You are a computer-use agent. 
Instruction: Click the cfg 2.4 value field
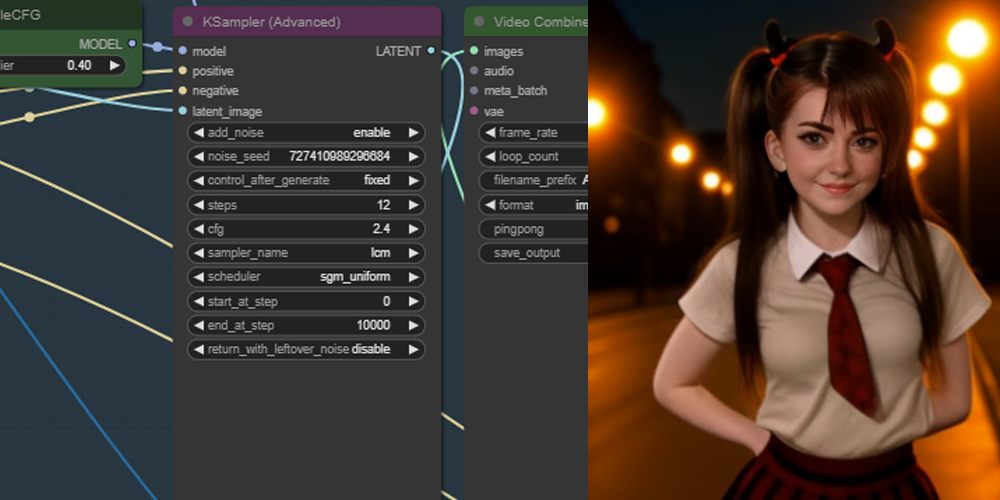point(306,229)
